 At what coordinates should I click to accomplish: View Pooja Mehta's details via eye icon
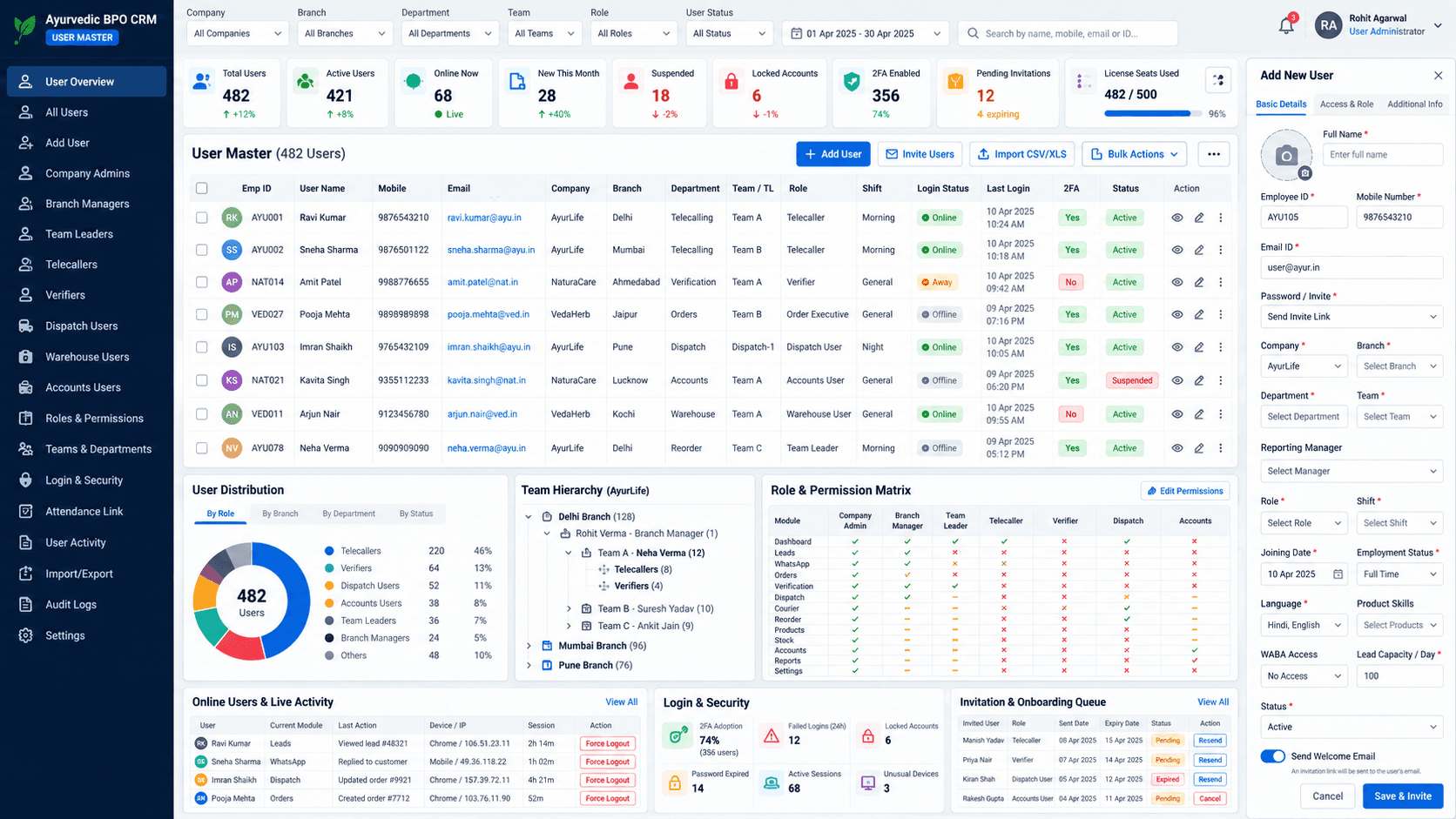[x=1177, y=315]
